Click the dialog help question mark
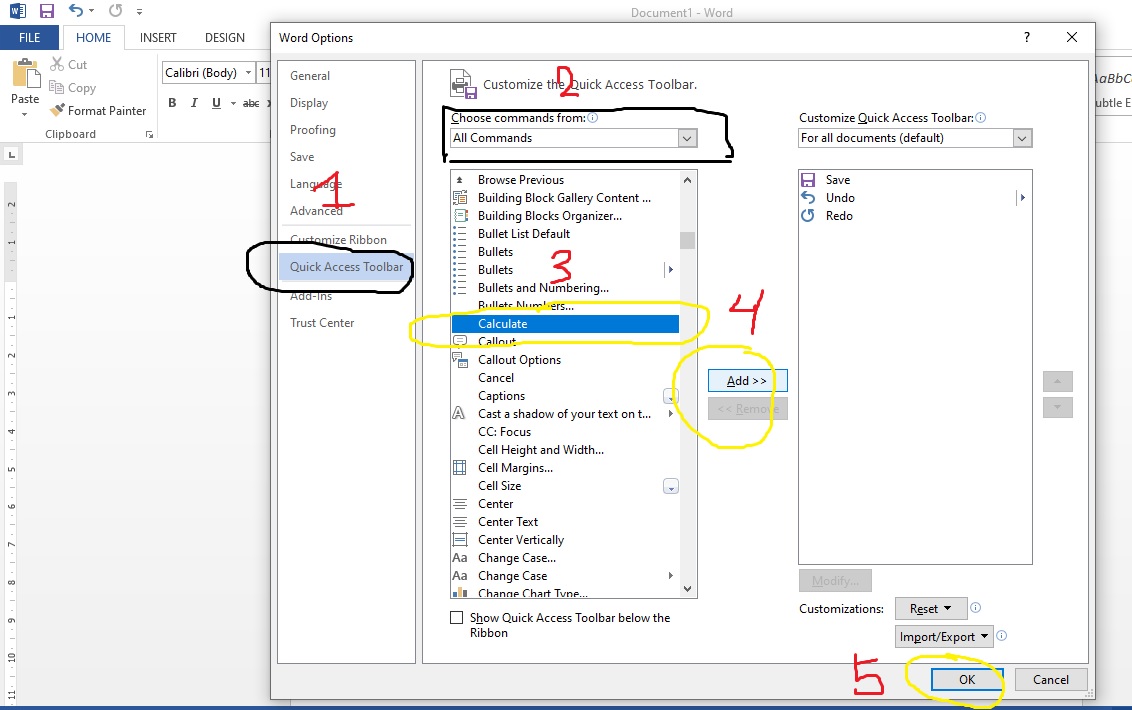This screenshot has width=1132, height=710. 1027,38
